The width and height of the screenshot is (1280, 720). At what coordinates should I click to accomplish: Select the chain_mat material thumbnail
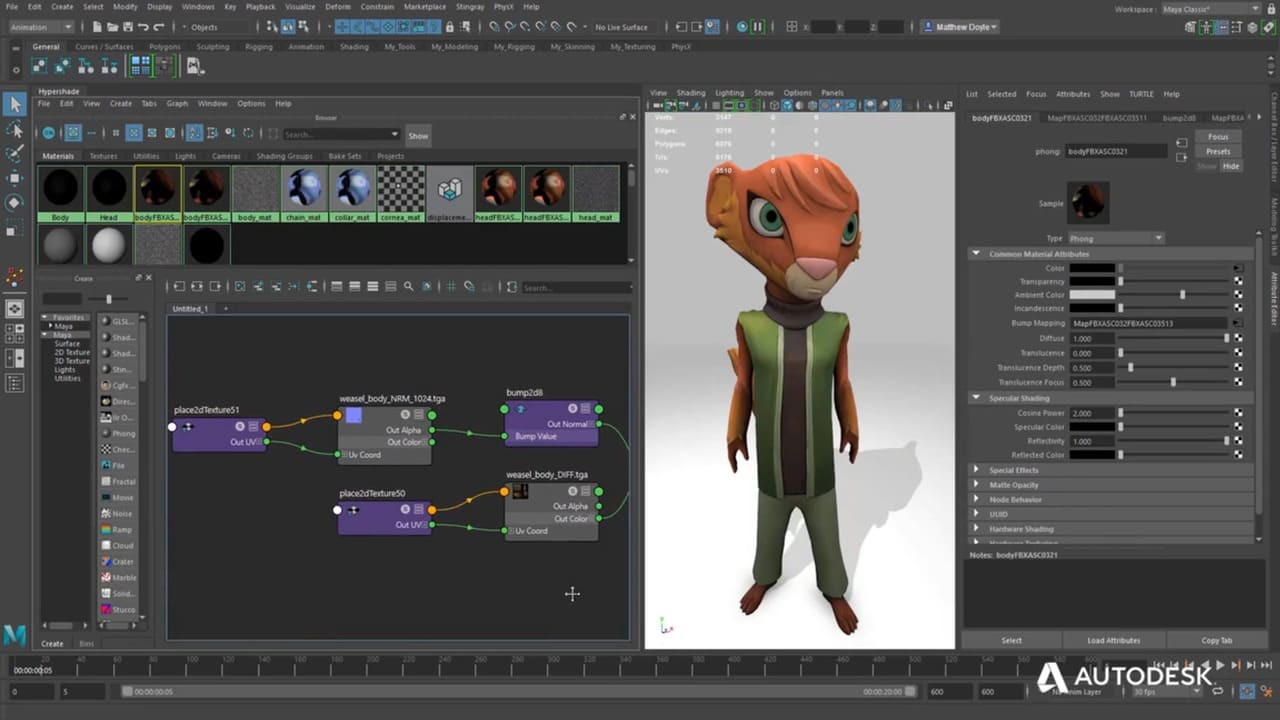[x=303, y=193]
